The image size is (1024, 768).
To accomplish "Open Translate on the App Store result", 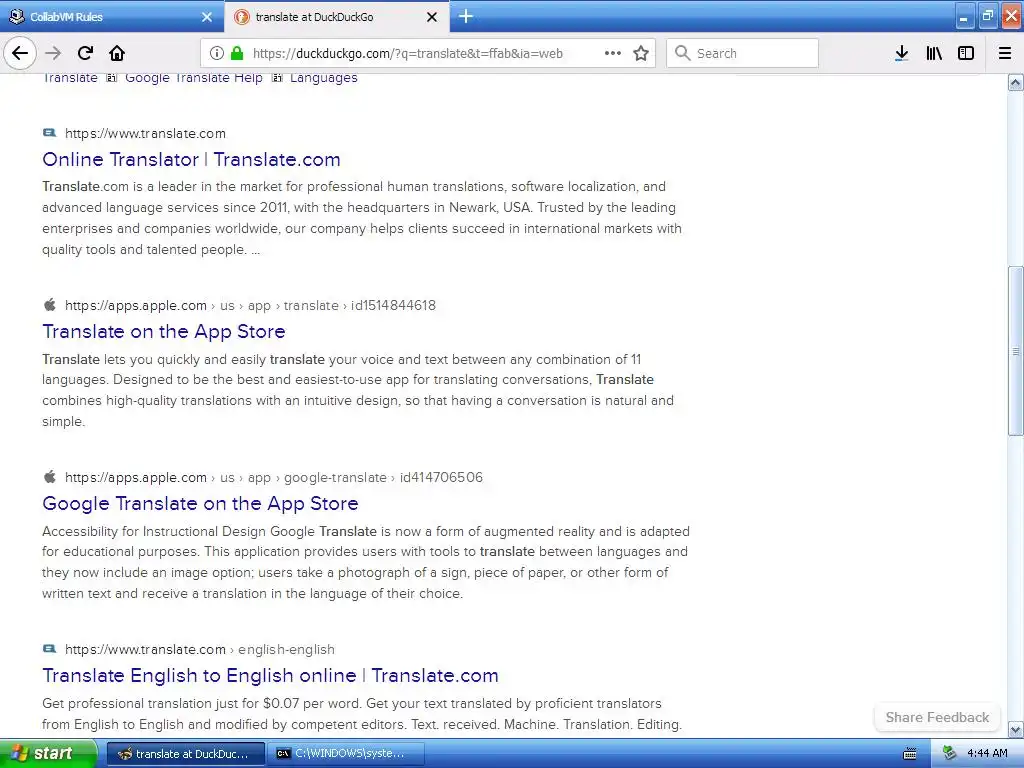I will pyautogui.click(x=164, y=332).
